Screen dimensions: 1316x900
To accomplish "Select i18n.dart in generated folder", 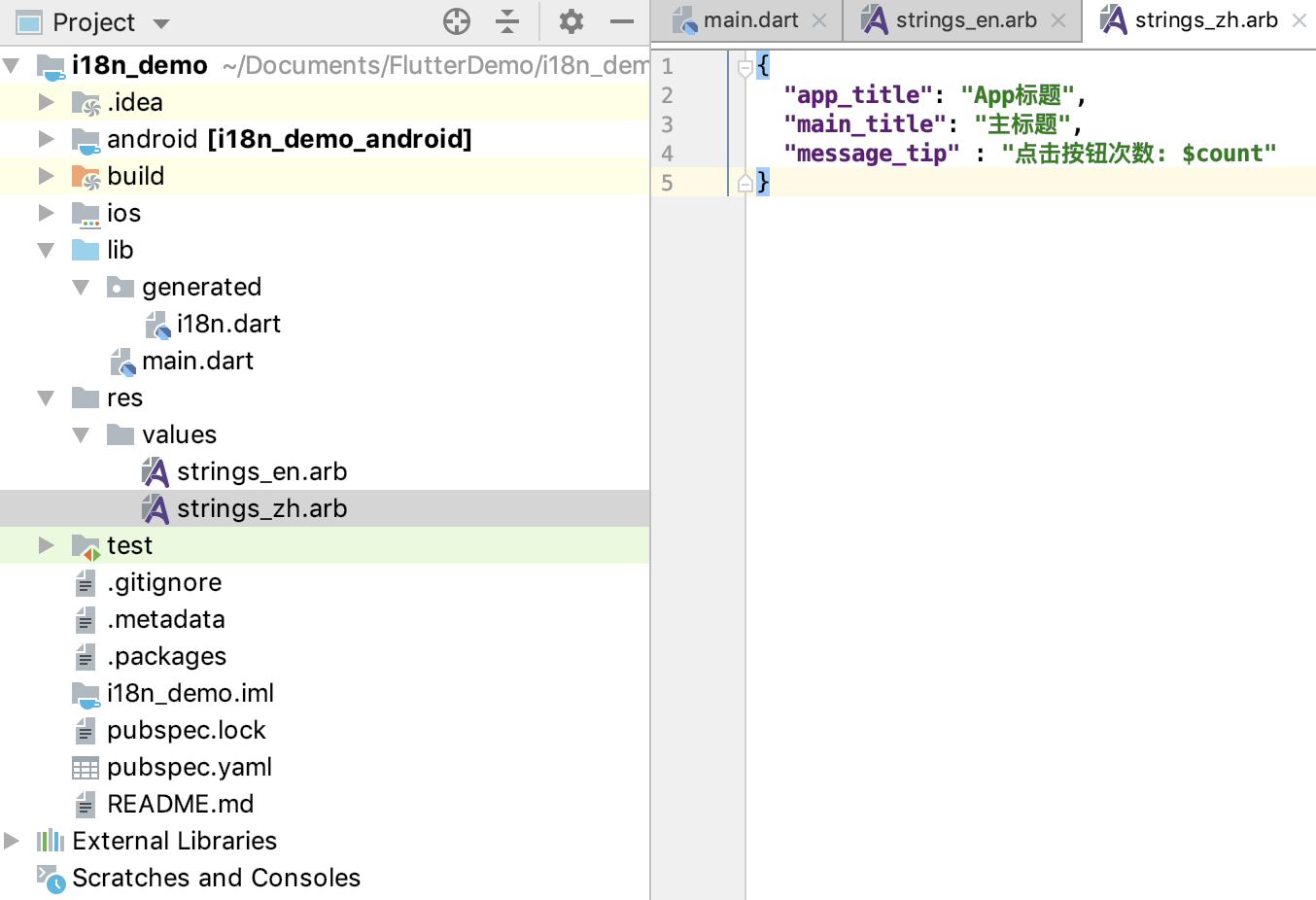I will click(x=227, y=324).
